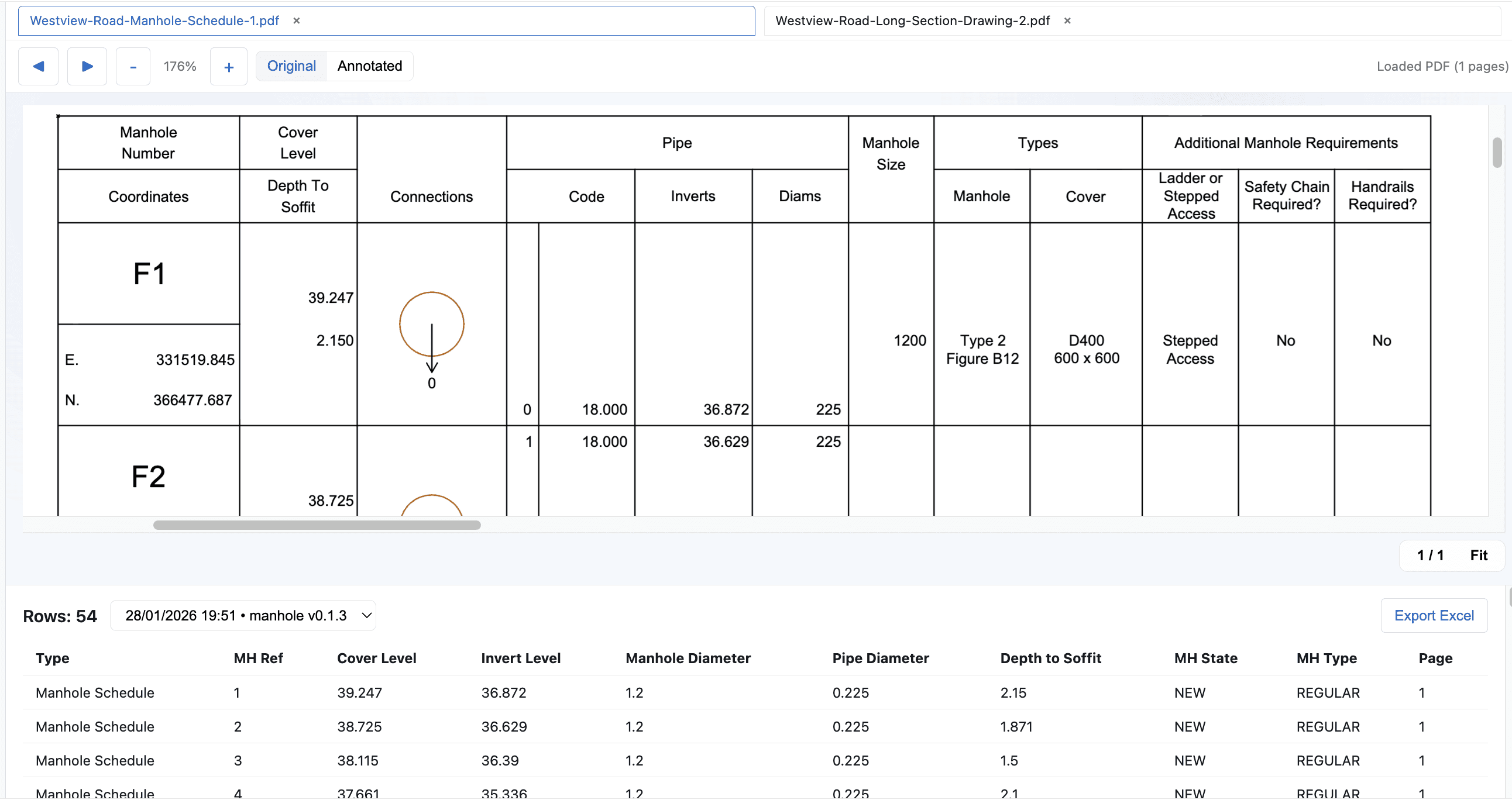Image resolution: width=1512 pixels, height=800 pixels.
Task: Open the manhole v0.1.3 run dropdown
Action: (x=242, y=615)
